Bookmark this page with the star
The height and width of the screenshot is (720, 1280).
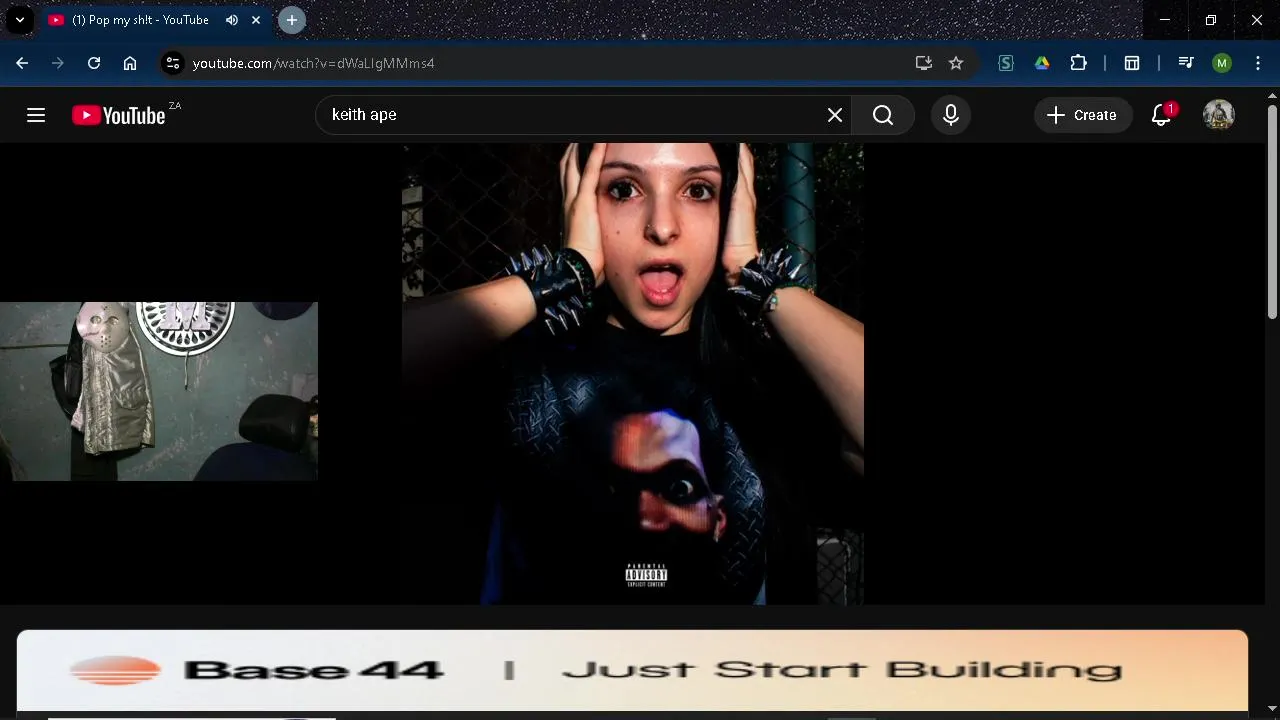tap(956, 63)
